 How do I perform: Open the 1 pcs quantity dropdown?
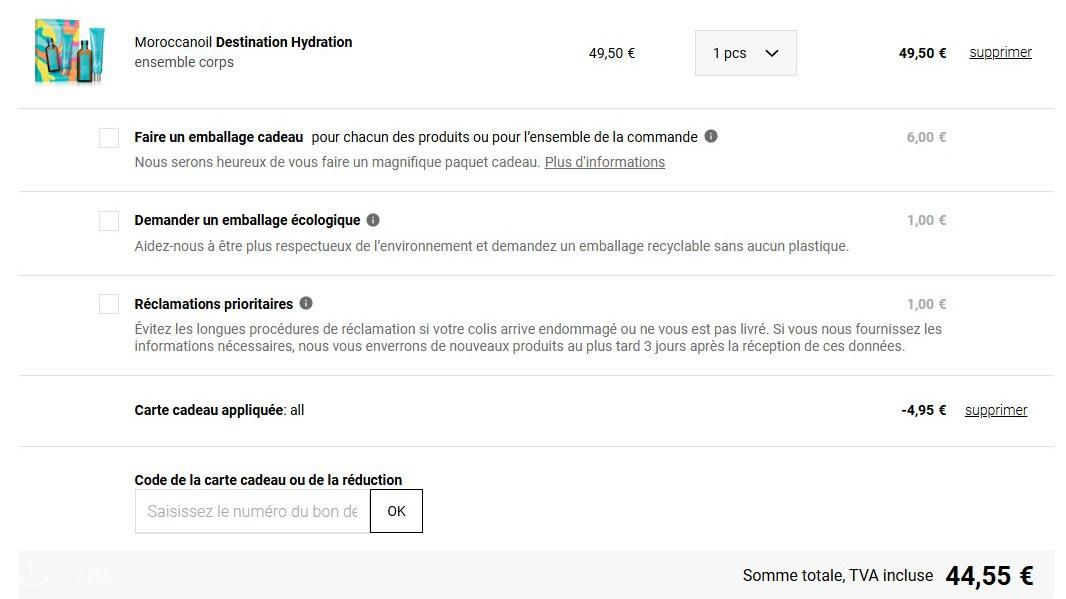pyautogui.click(x=745, y=53)
